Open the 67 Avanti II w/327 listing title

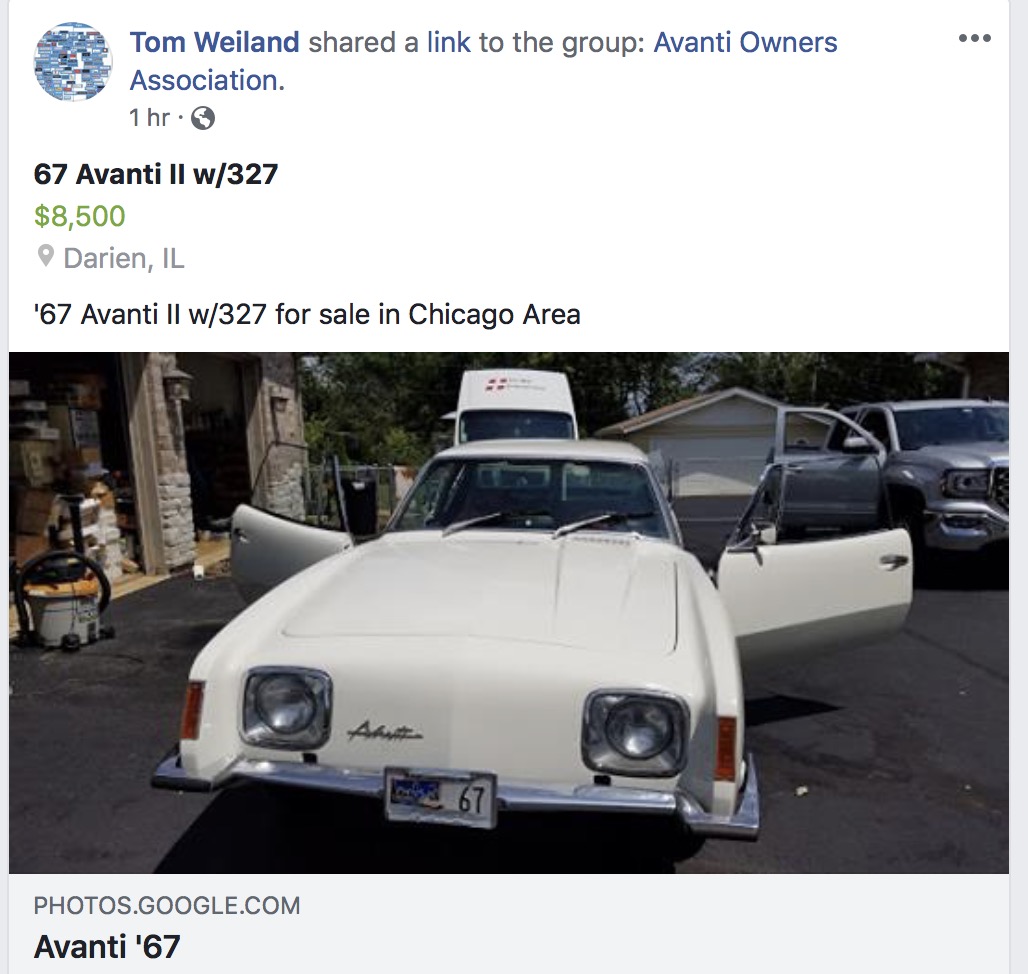156,174
